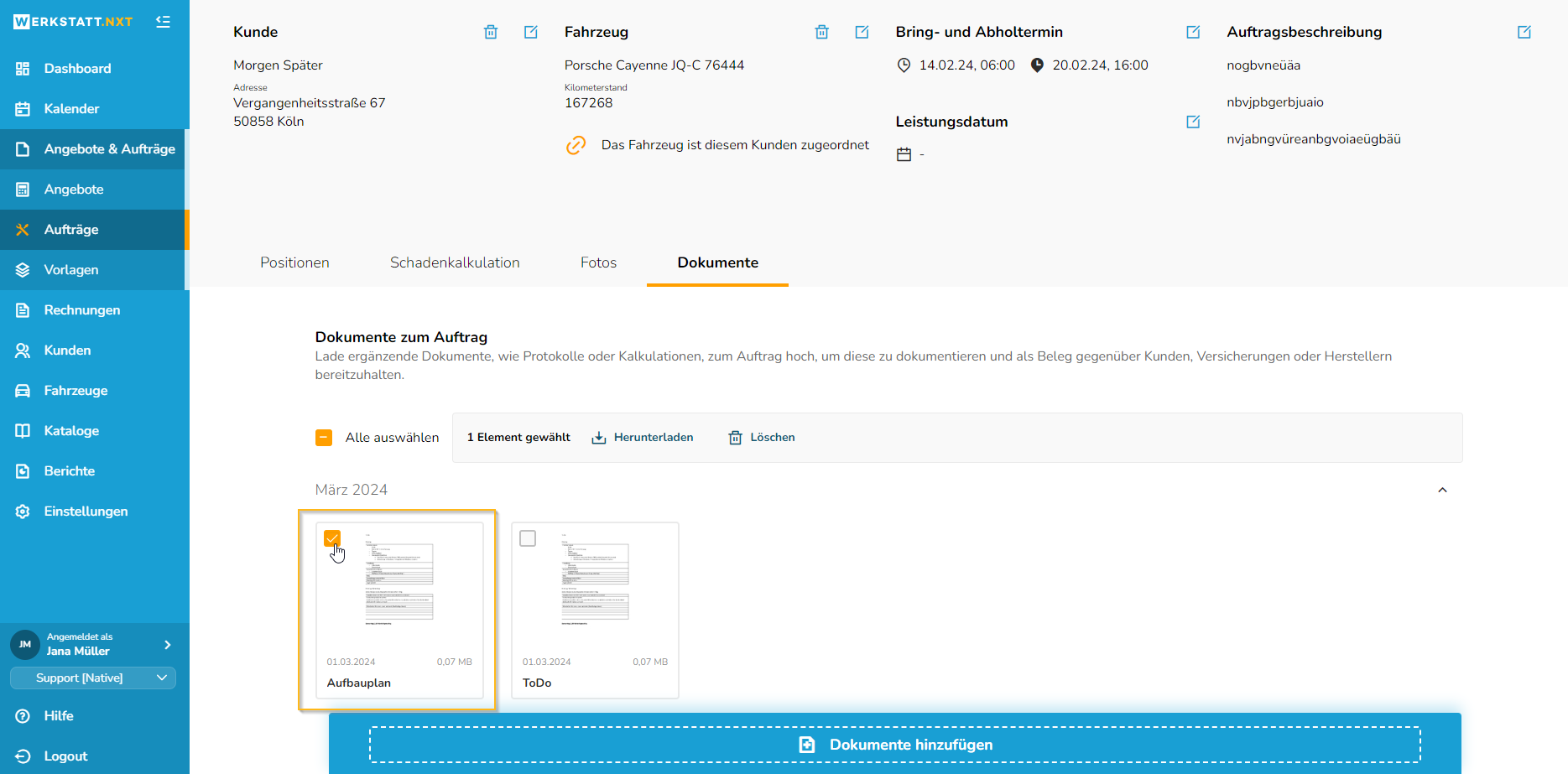
Task: Click the address Vergangenheitsstraße 67
Action: pos(310,103)
